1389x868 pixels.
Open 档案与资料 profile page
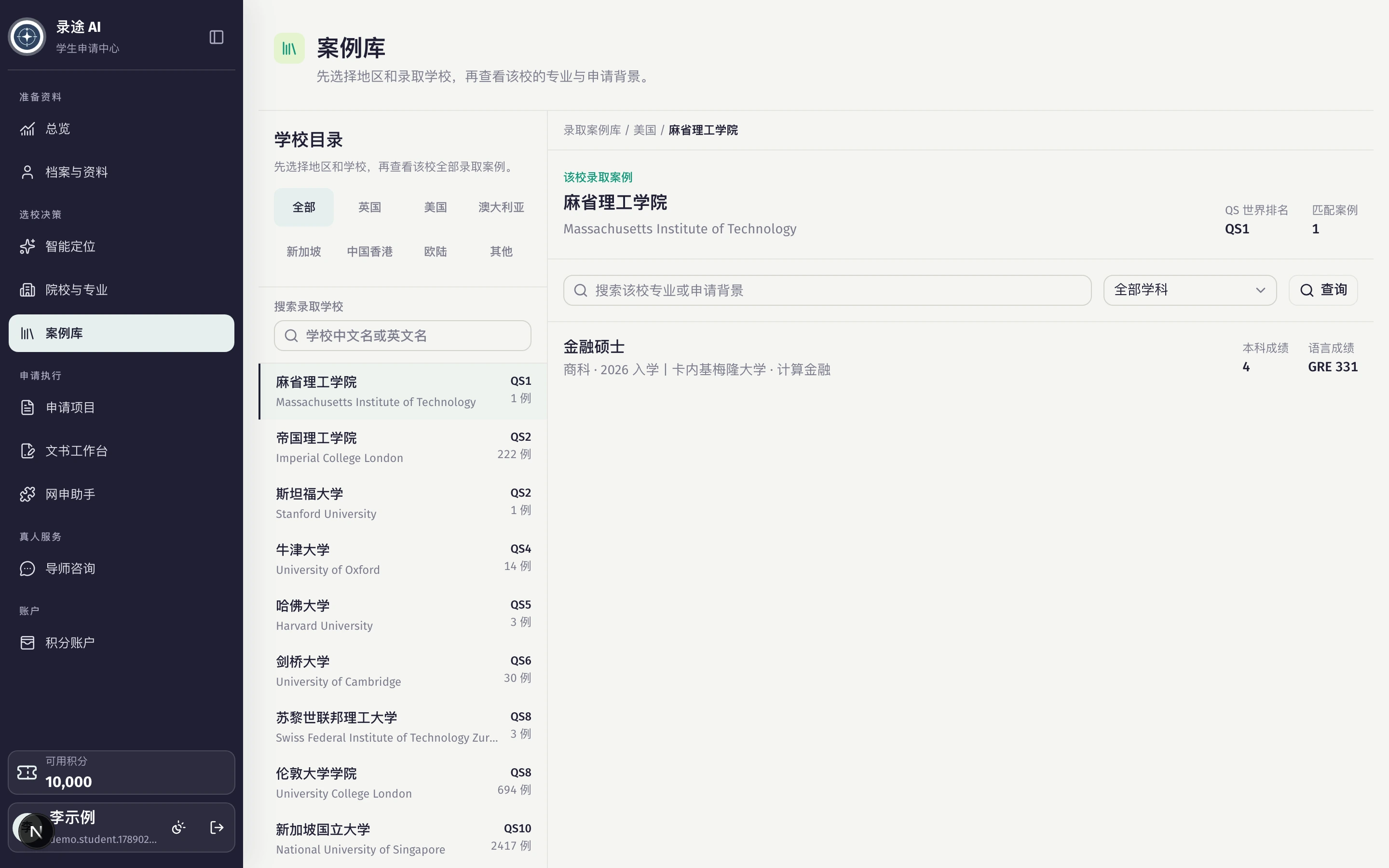pyautogui.click(x=121, y=172)
